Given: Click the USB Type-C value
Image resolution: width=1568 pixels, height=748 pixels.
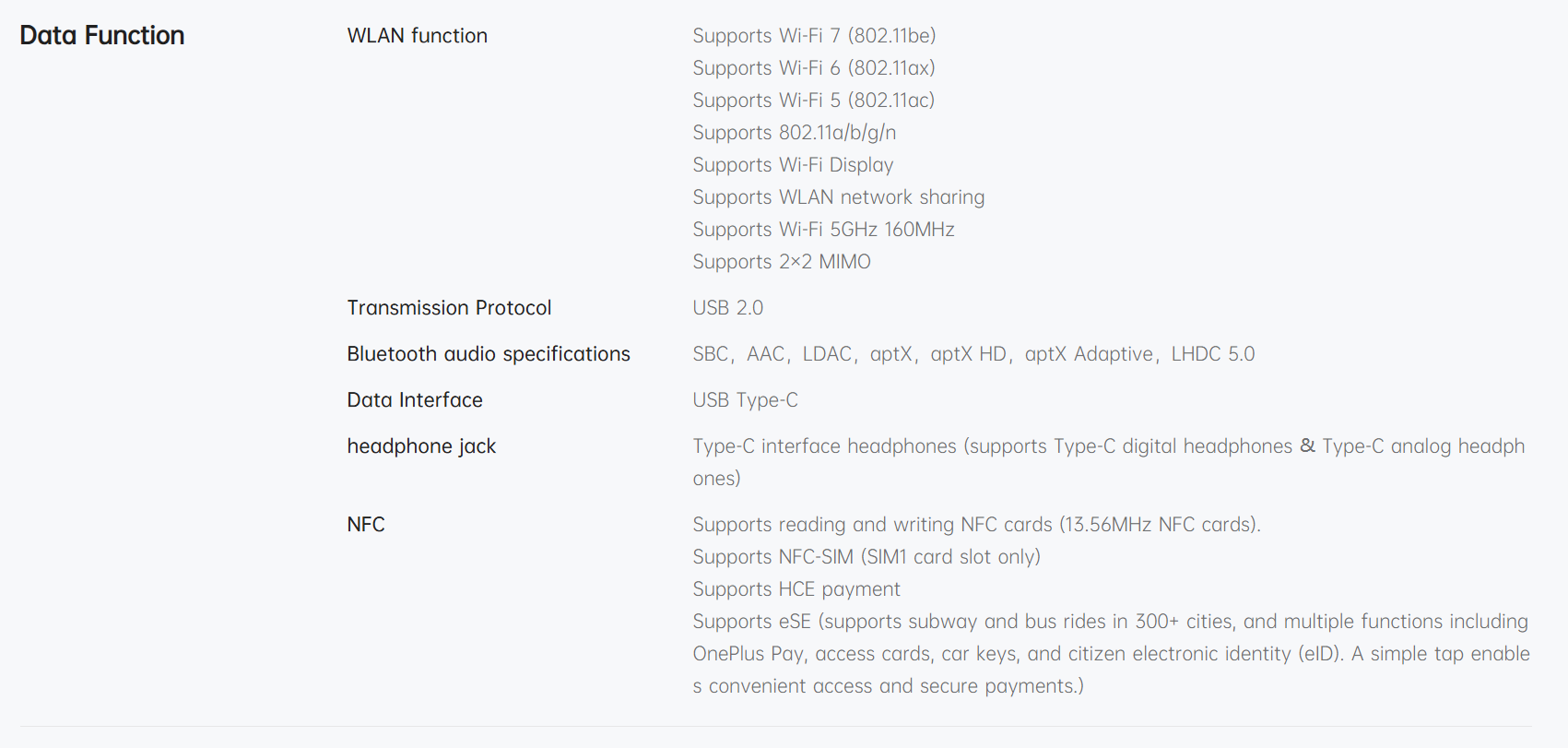Looking at the screenshot, I should tap(745, 400).
